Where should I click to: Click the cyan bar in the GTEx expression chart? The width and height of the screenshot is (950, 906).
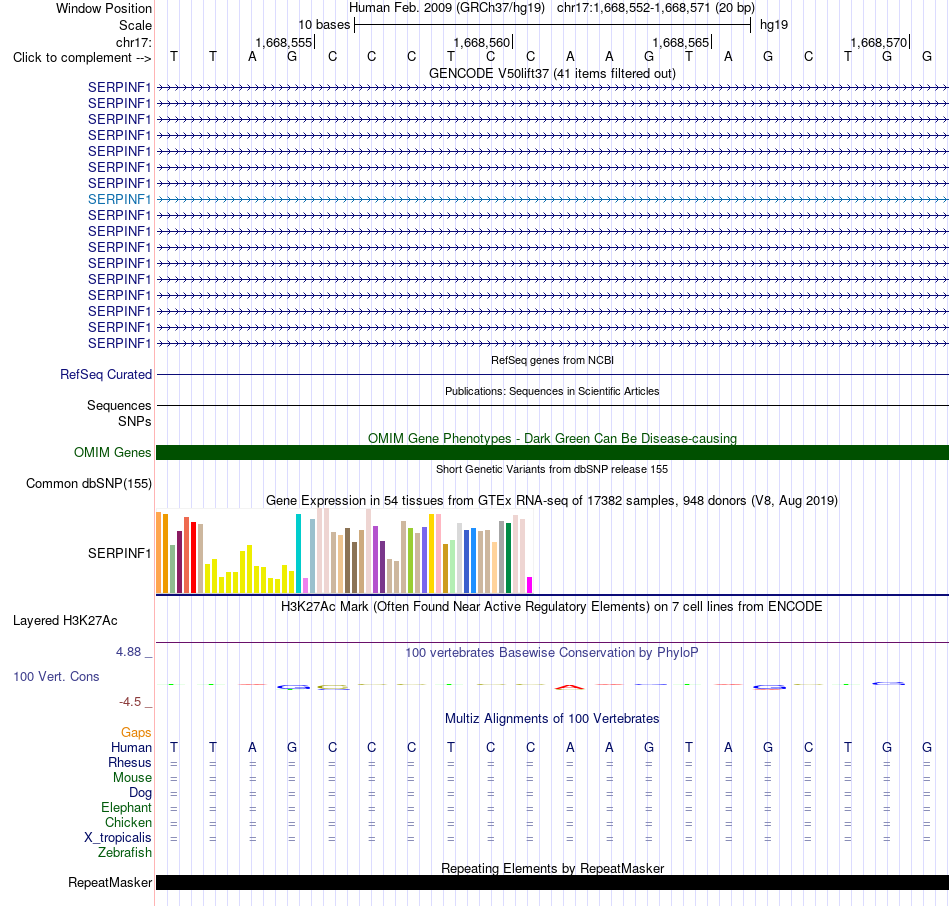298,553
